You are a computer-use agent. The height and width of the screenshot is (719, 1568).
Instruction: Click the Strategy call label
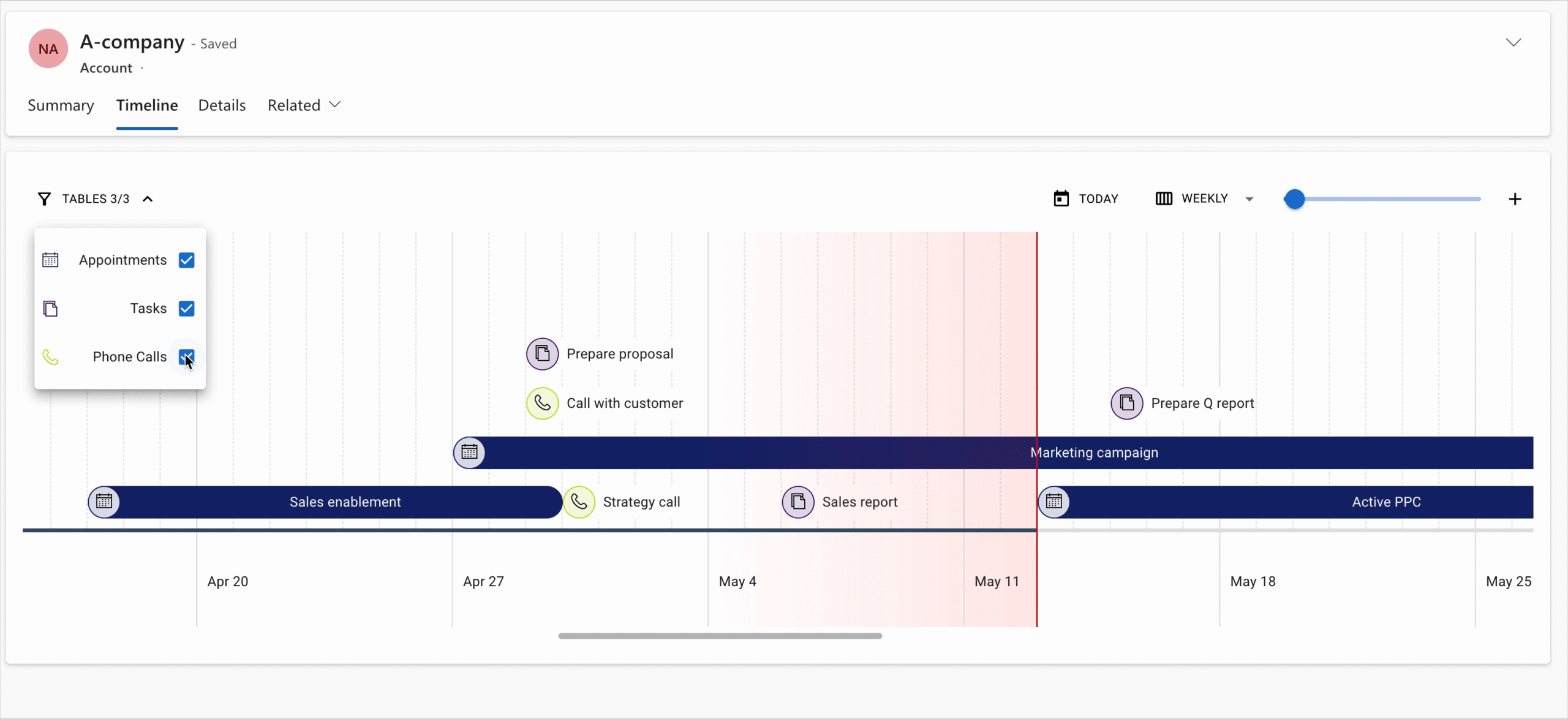(x=641, y=502)
